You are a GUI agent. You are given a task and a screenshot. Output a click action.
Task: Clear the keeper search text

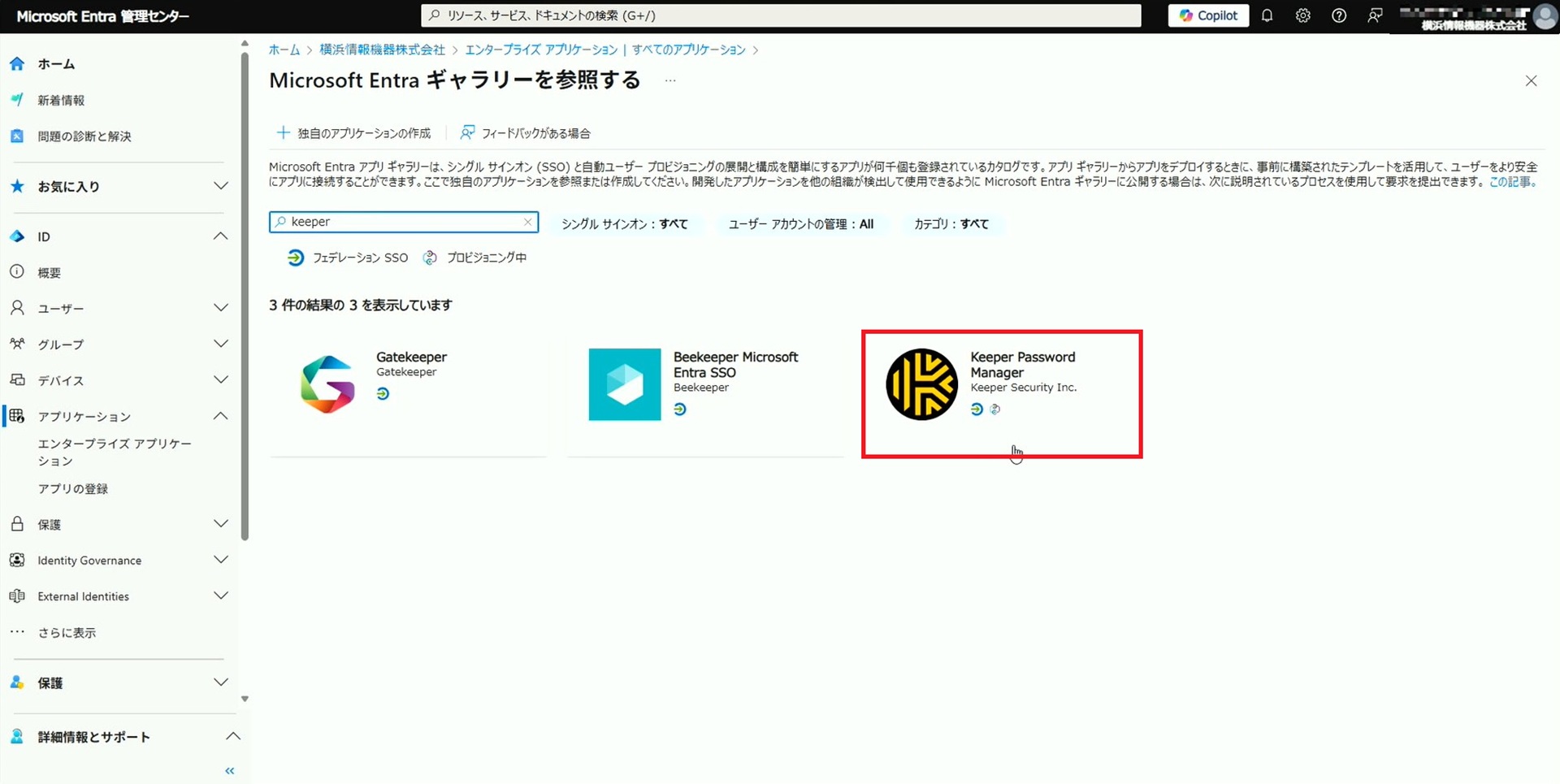(x=527, y=222)
